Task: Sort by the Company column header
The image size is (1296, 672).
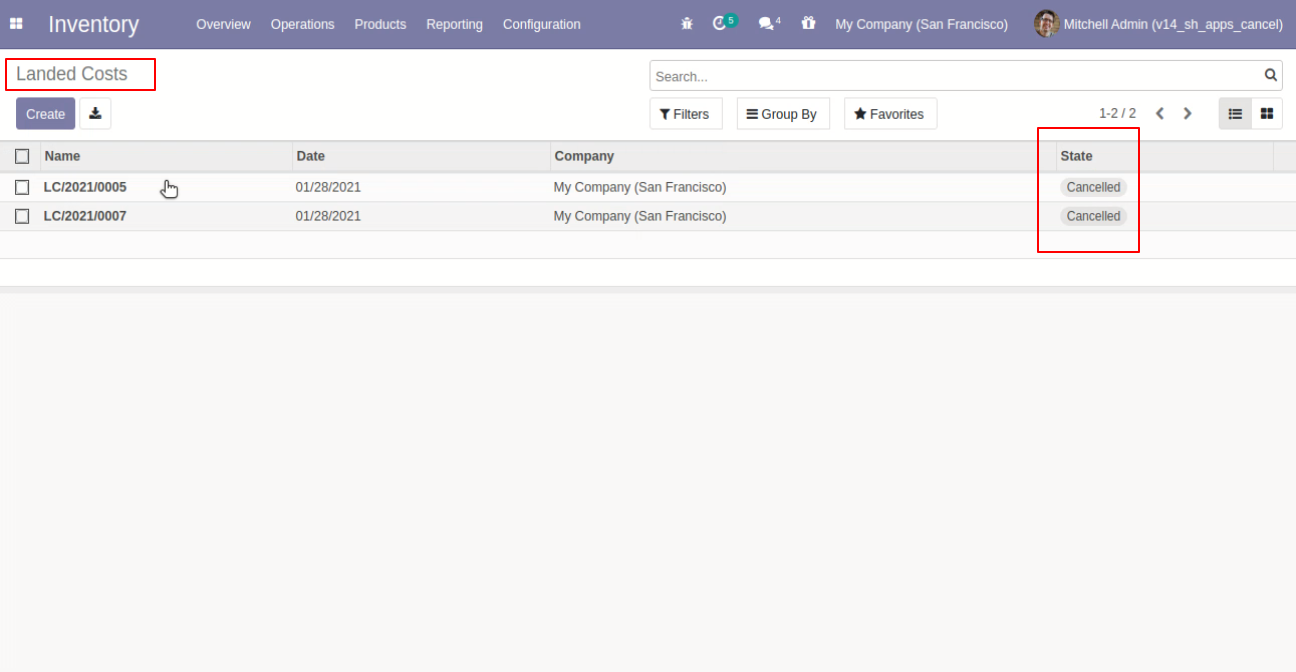Action: [x=803, y=156]
